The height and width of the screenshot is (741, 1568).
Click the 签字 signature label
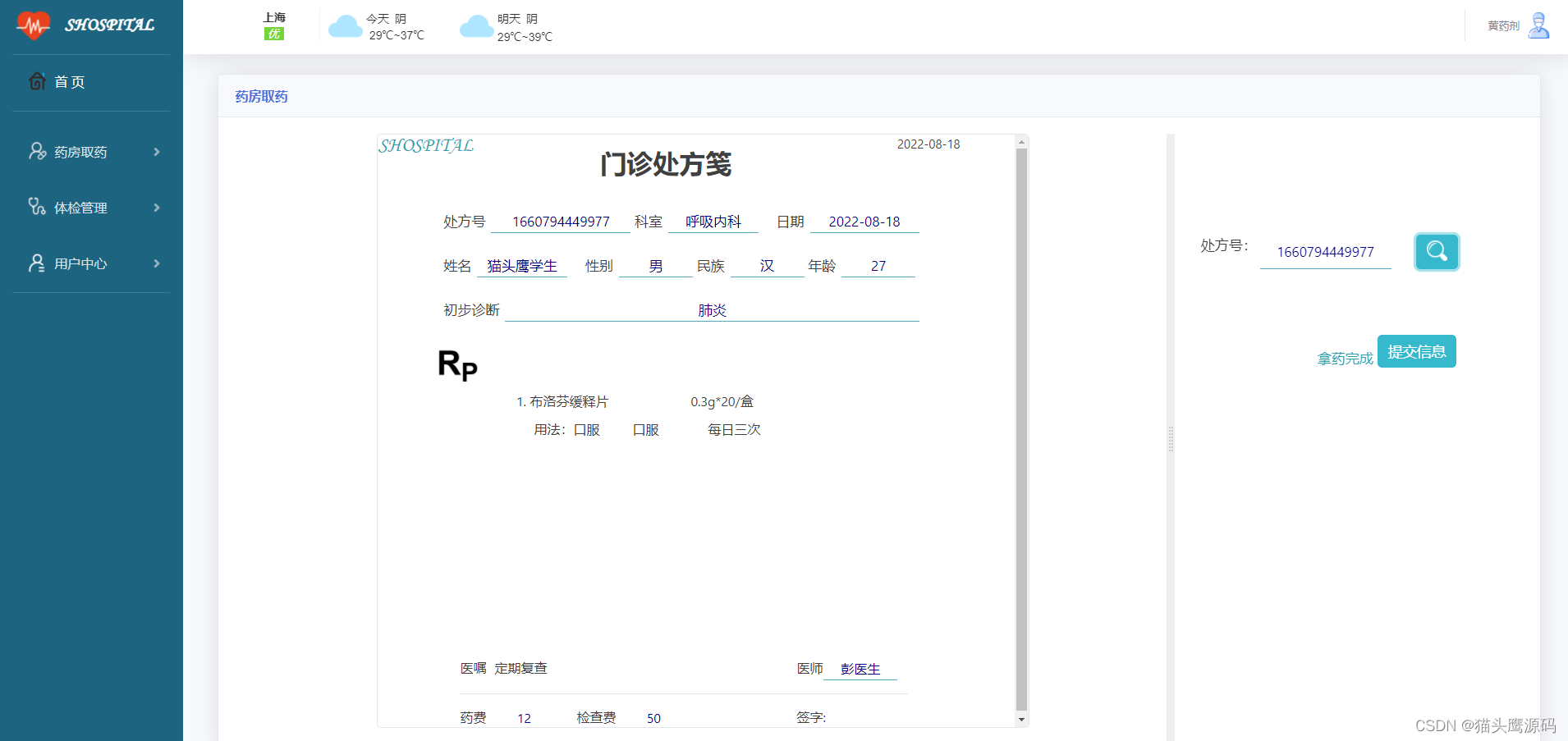[x=811, y=717]
